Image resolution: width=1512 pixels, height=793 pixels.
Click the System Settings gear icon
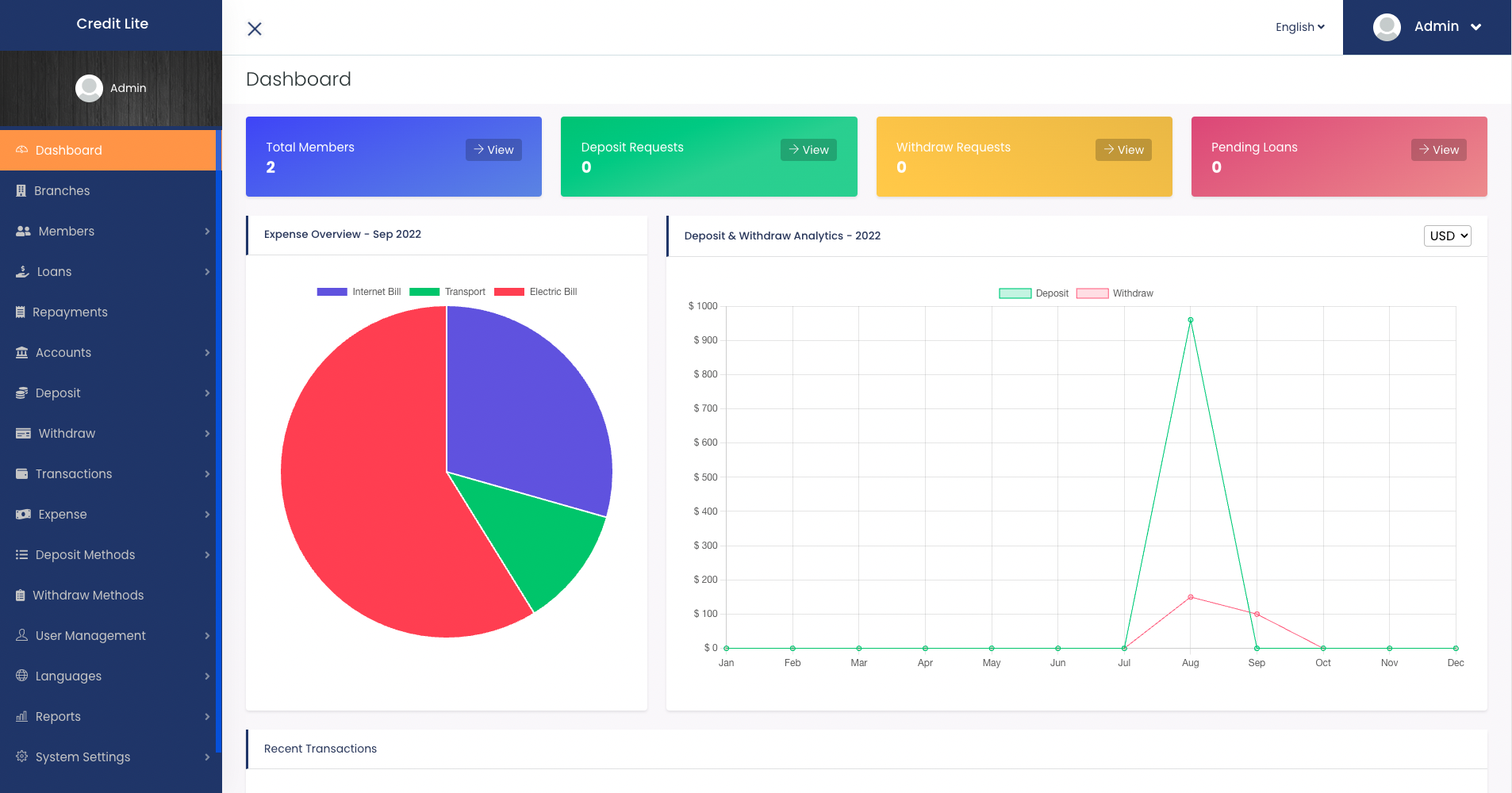22,757
